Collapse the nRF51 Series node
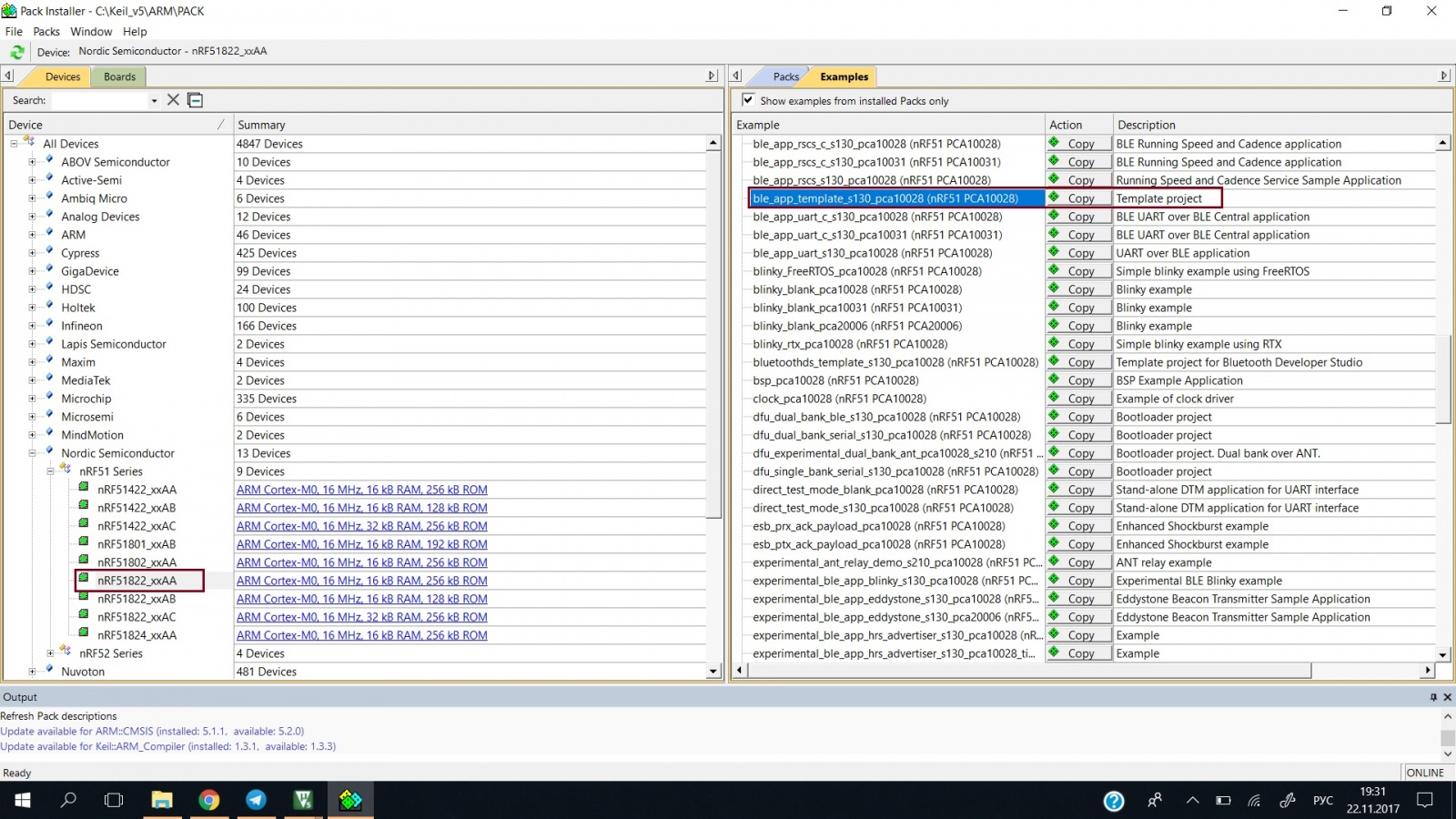The height and width of the screenshot is (819, 1456). point(50,470)
